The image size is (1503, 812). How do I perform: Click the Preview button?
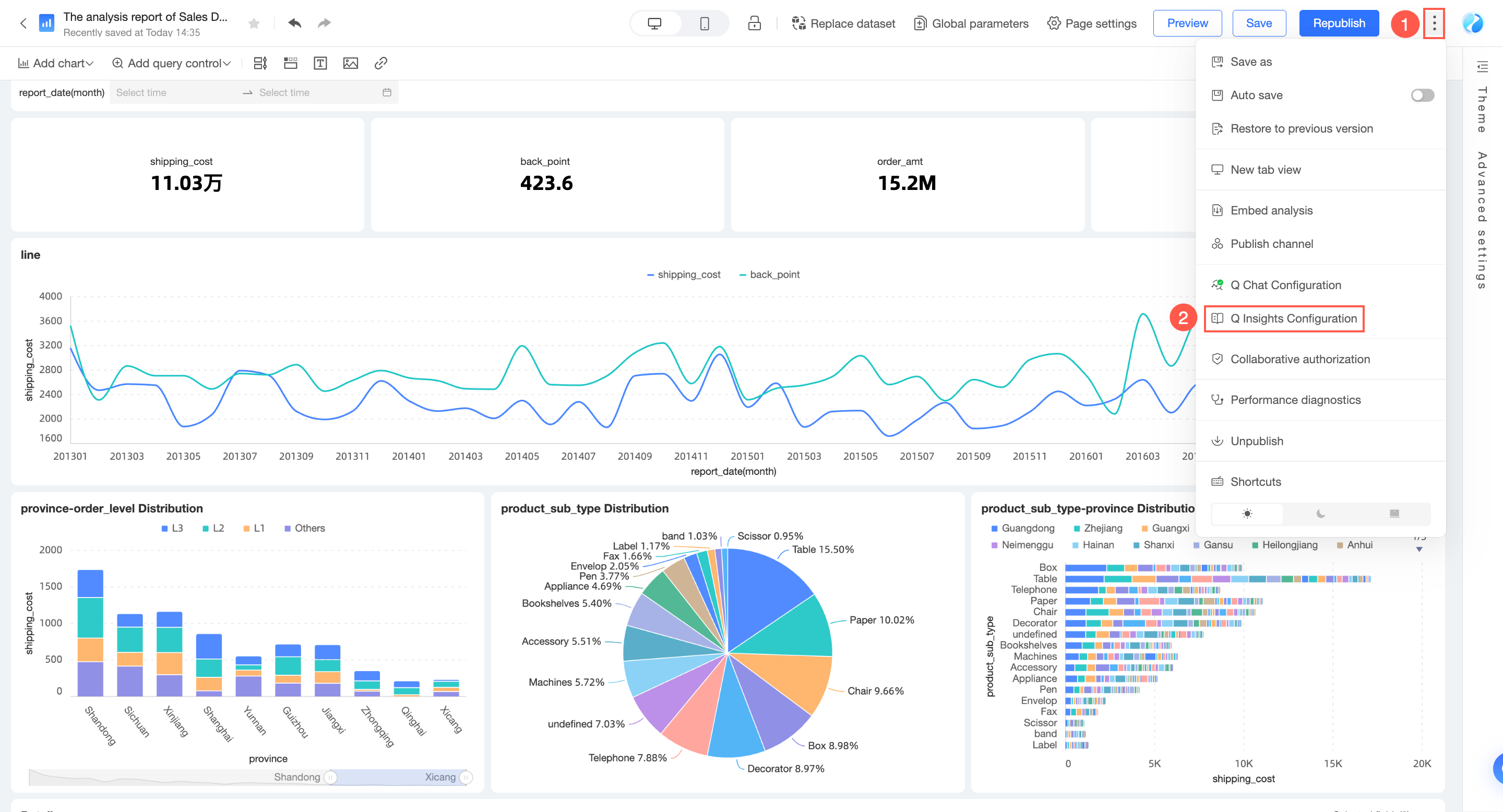click(1187, 23)
